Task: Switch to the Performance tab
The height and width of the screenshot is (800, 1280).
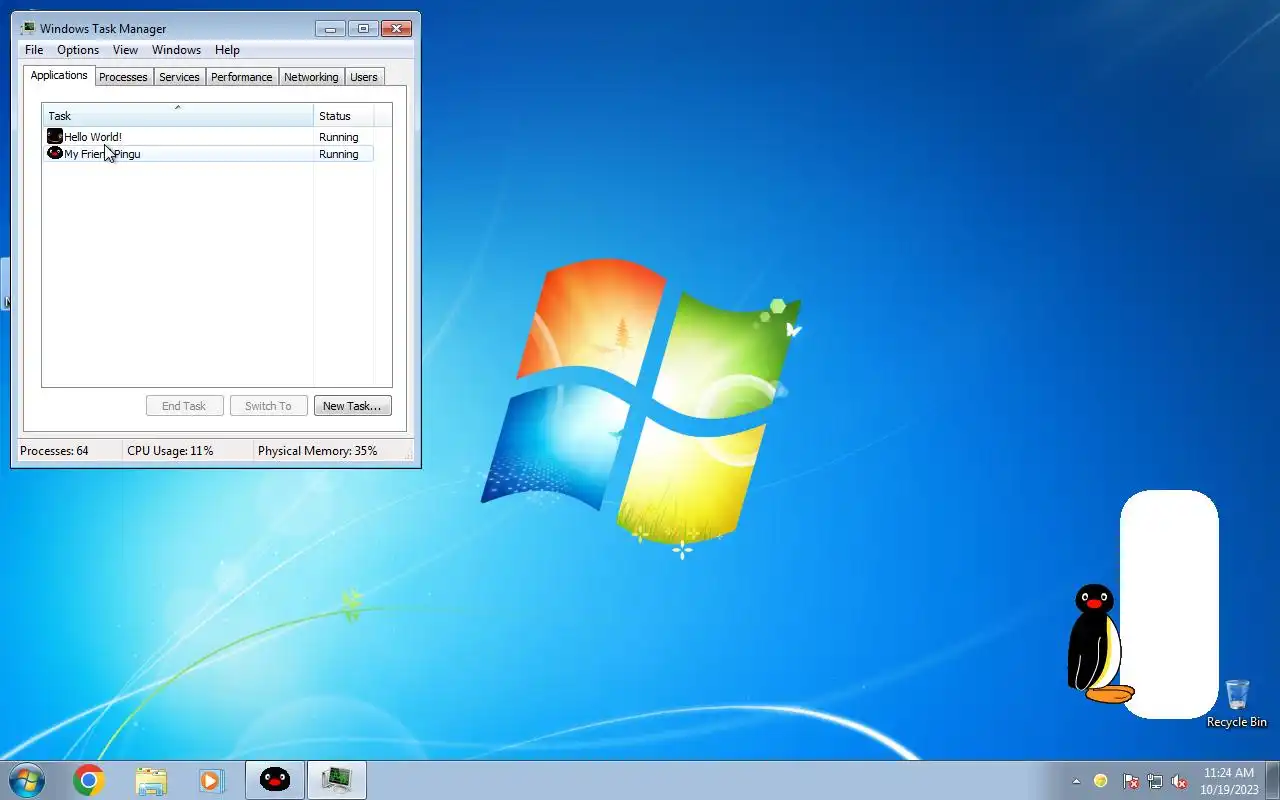Action: coord(241,77)
